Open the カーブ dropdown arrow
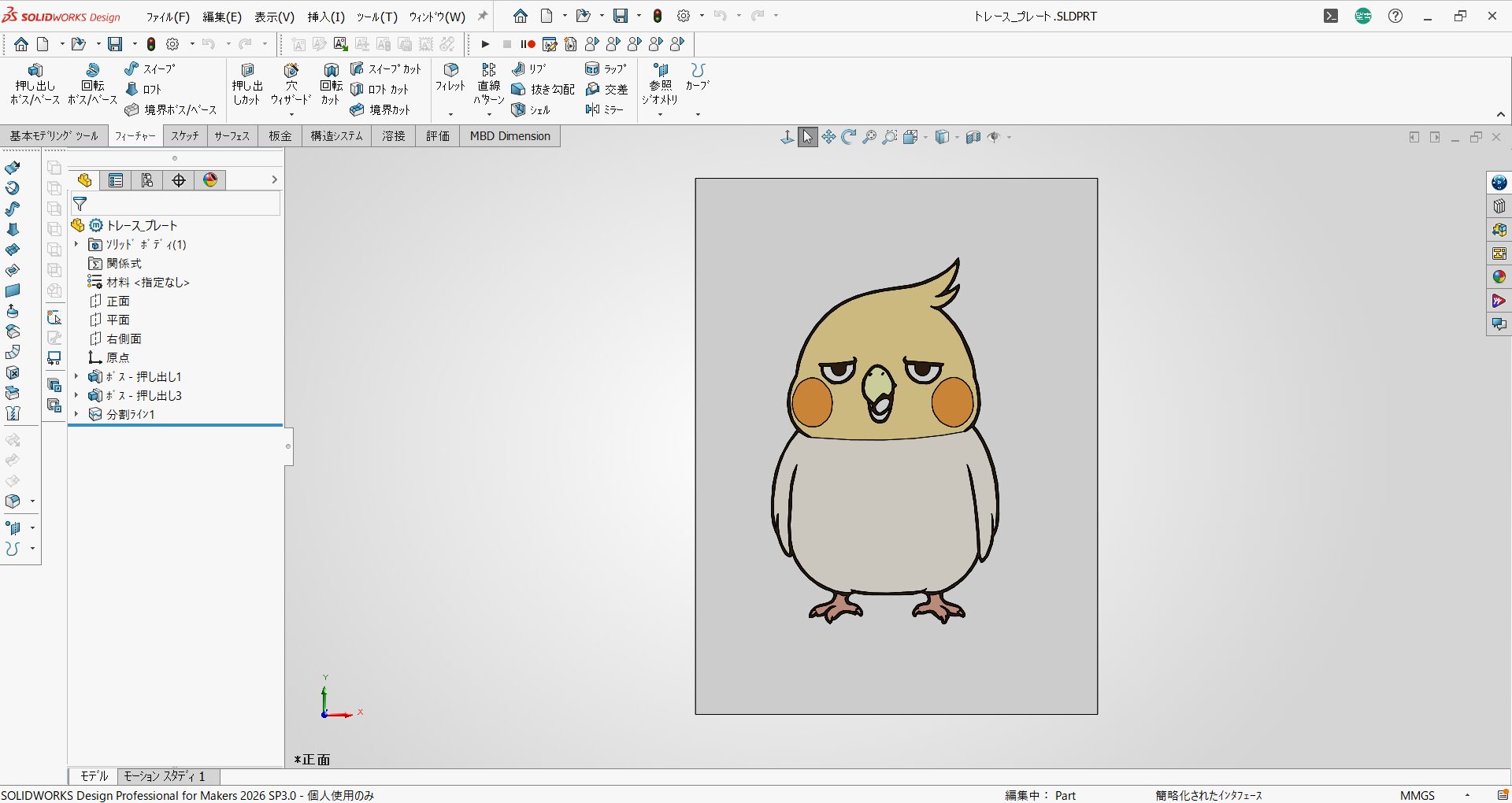Image resolution: width=1512 pixels, height=803 pixels. pos(698,114)
